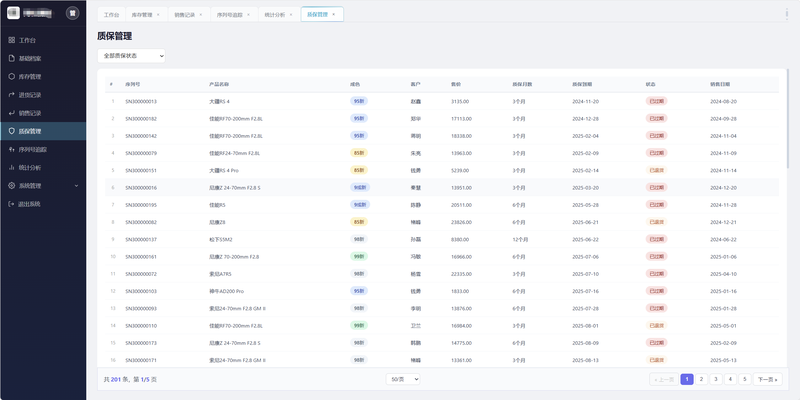The width and height of the screenshot is (800, 400).
Task: Click the 基础档案 document icon in sidebar
Action: [12, 59]
